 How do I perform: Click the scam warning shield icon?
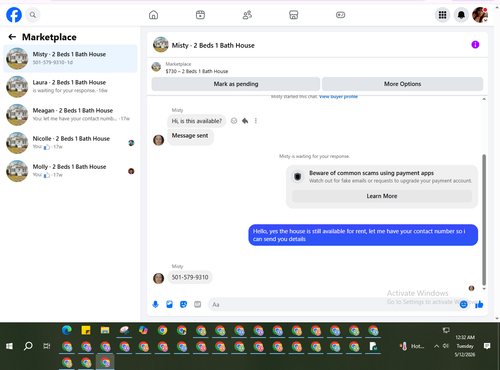[298, 176]
